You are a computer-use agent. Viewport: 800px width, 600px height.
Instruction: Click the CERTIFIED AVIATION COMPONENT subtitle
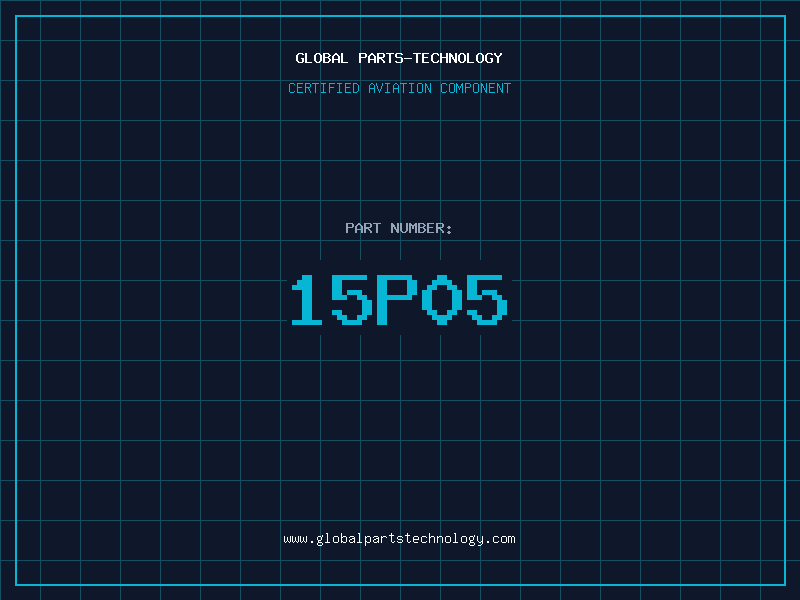point(399,88)
